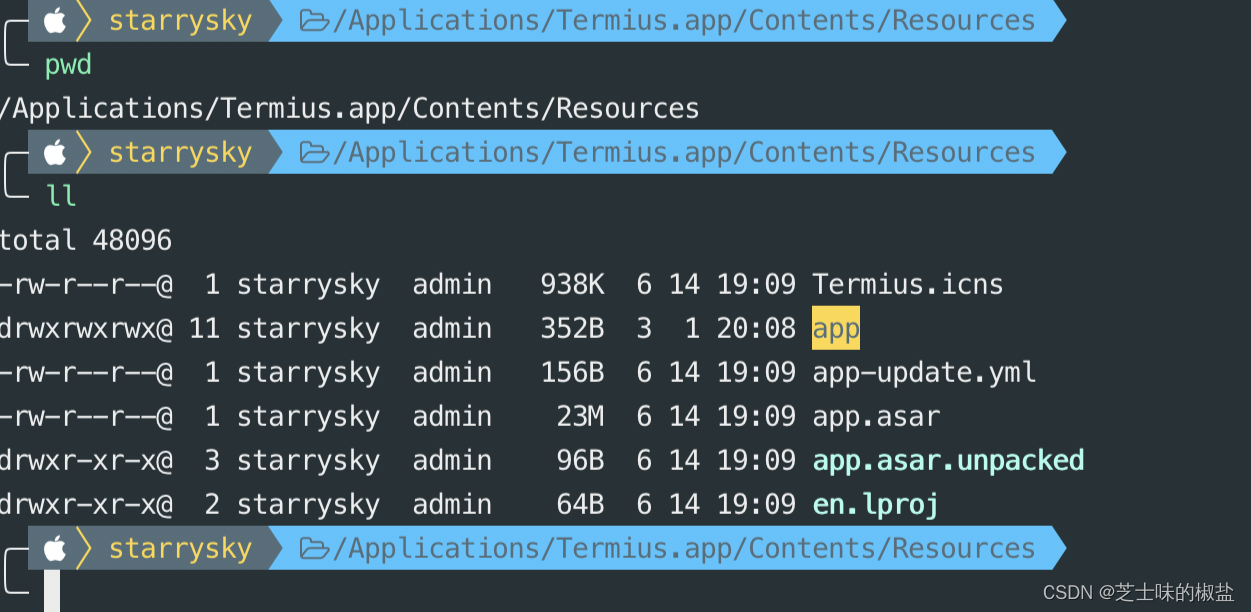Click the terminal cursor on the last prompt line
The width and height of the screenshot is (1251, 612).
click(x=52, y=591)
